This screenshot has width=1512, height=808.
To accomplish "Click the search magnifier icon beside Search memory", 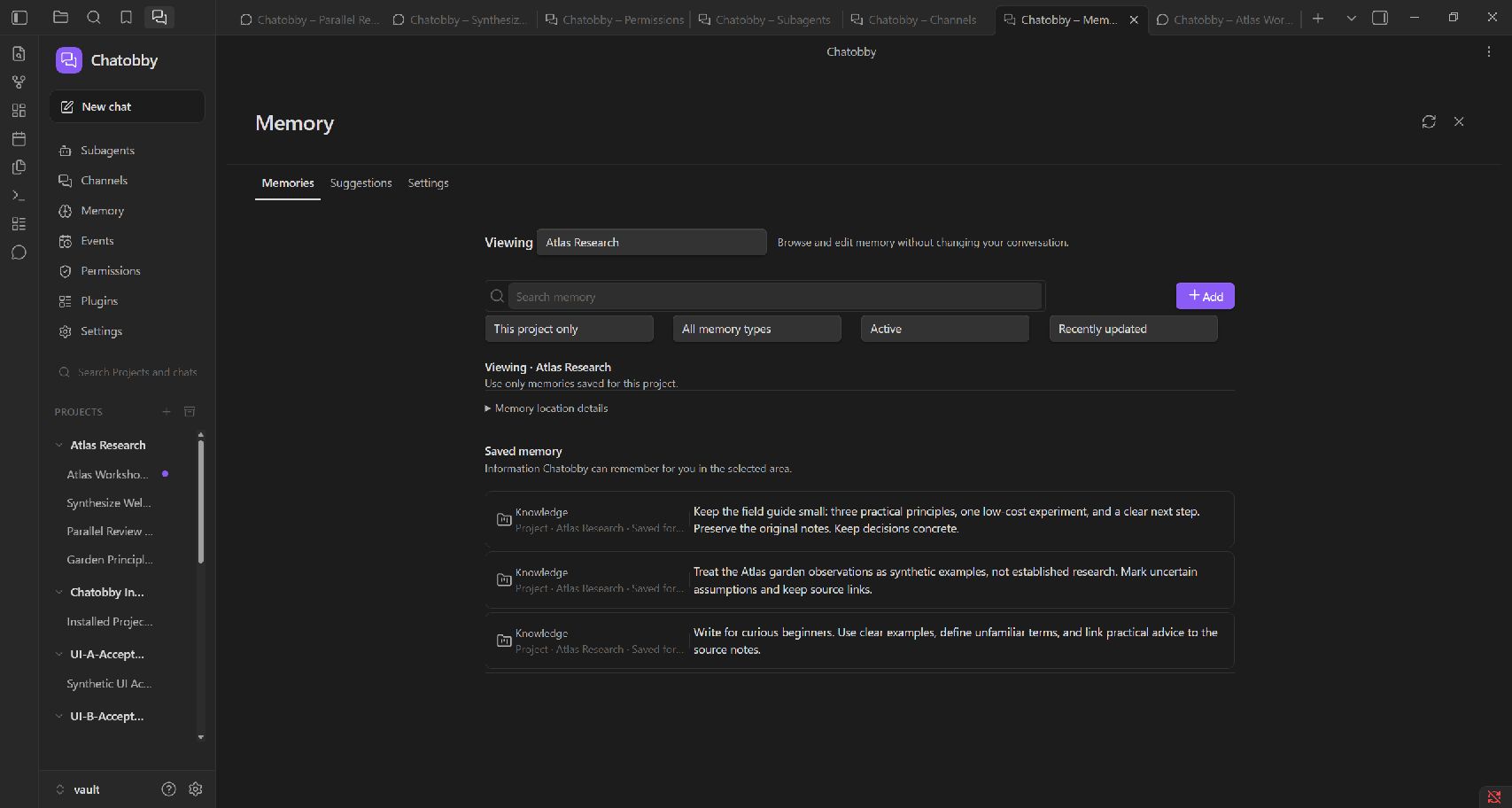I will click(497, 296).
